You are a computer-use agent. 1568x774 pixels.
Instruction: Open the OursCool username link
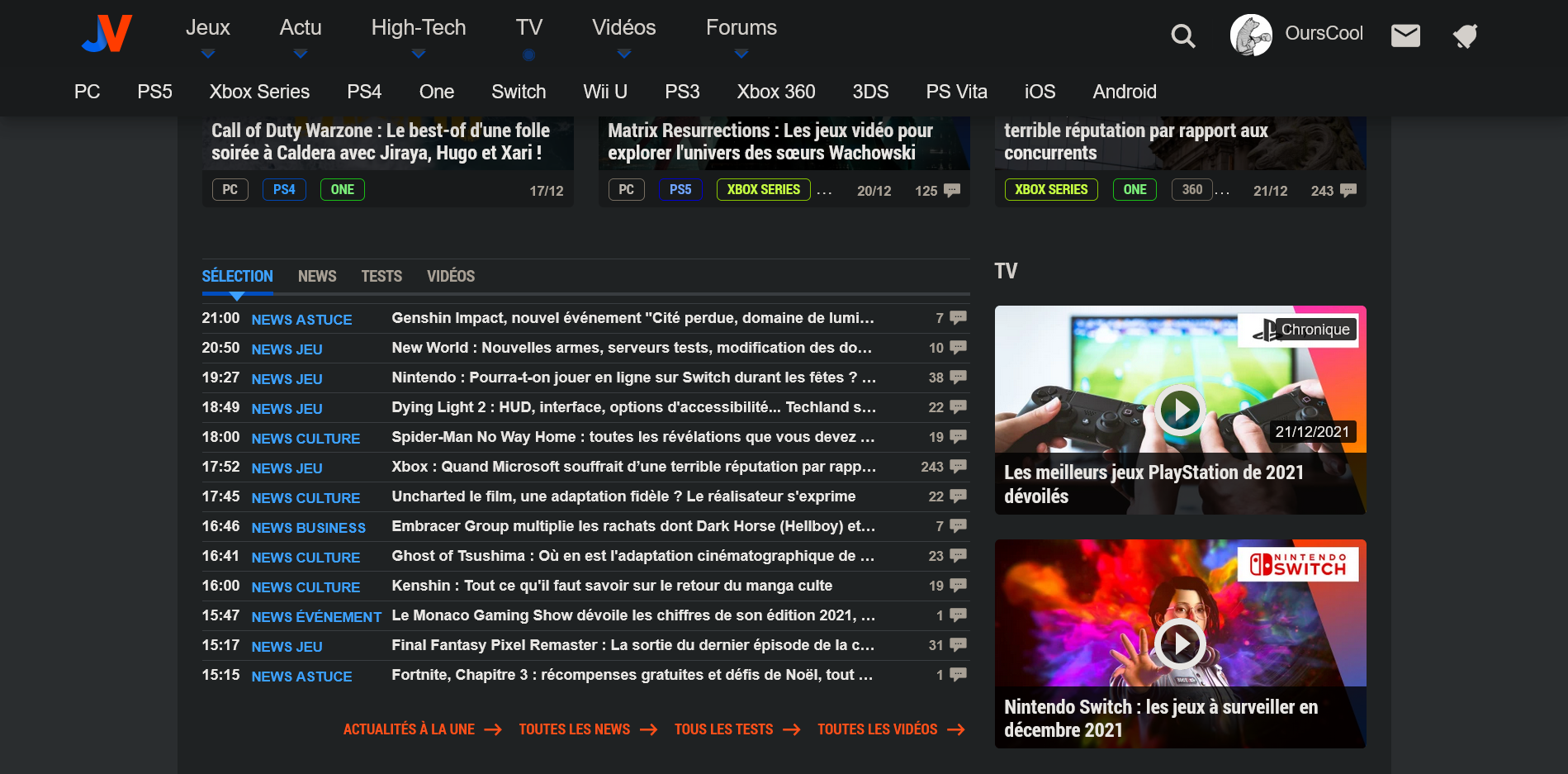coord(1324,34)
